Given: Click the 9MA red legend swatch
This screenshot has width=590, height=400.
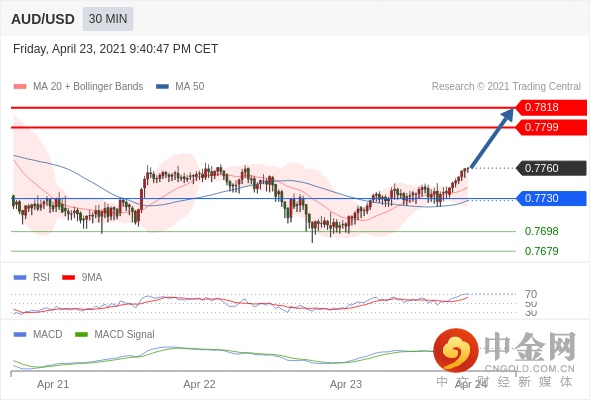Looking at the screenshot, I should click(68, 278).
